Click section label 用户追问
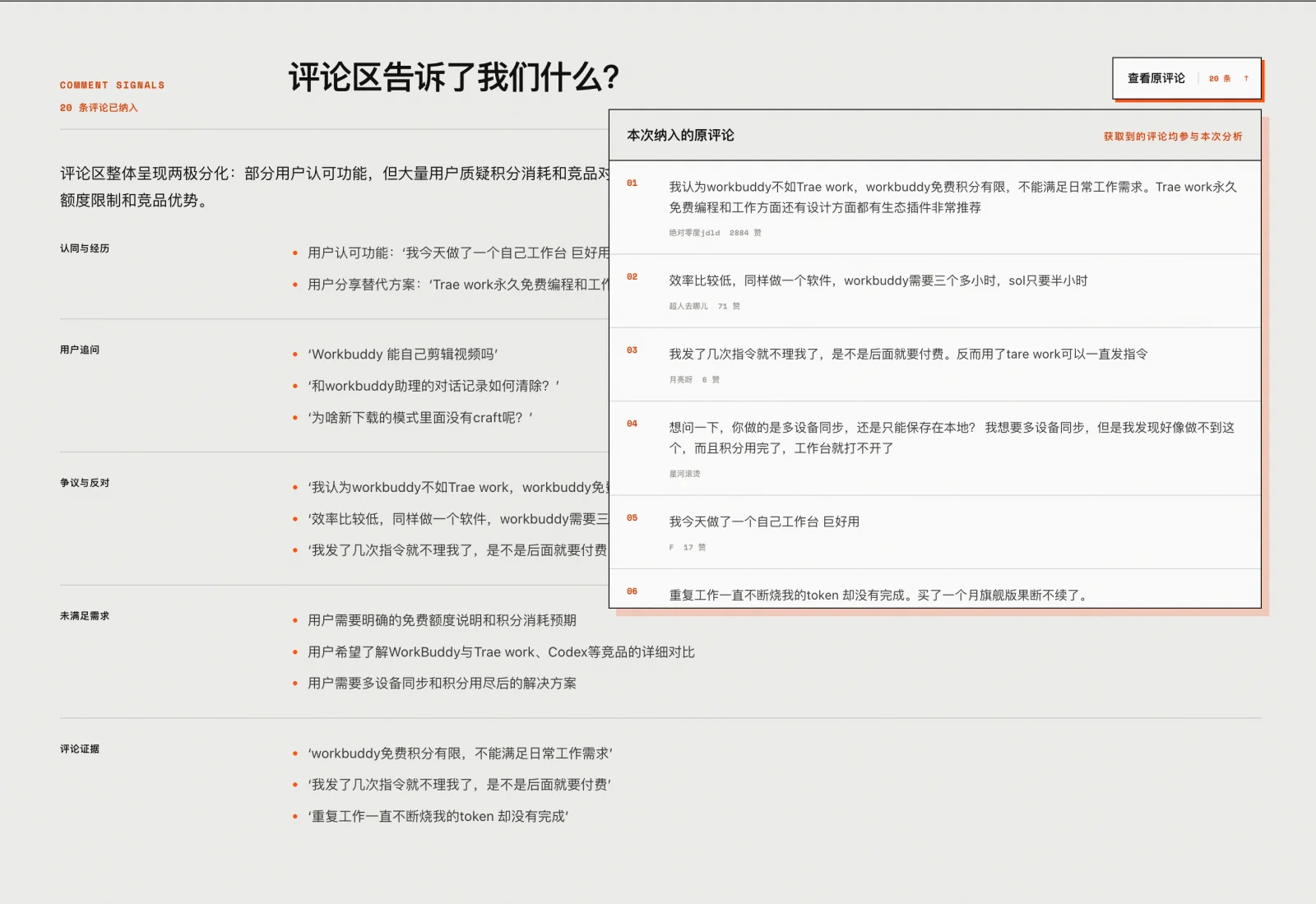 click(80, 350)
